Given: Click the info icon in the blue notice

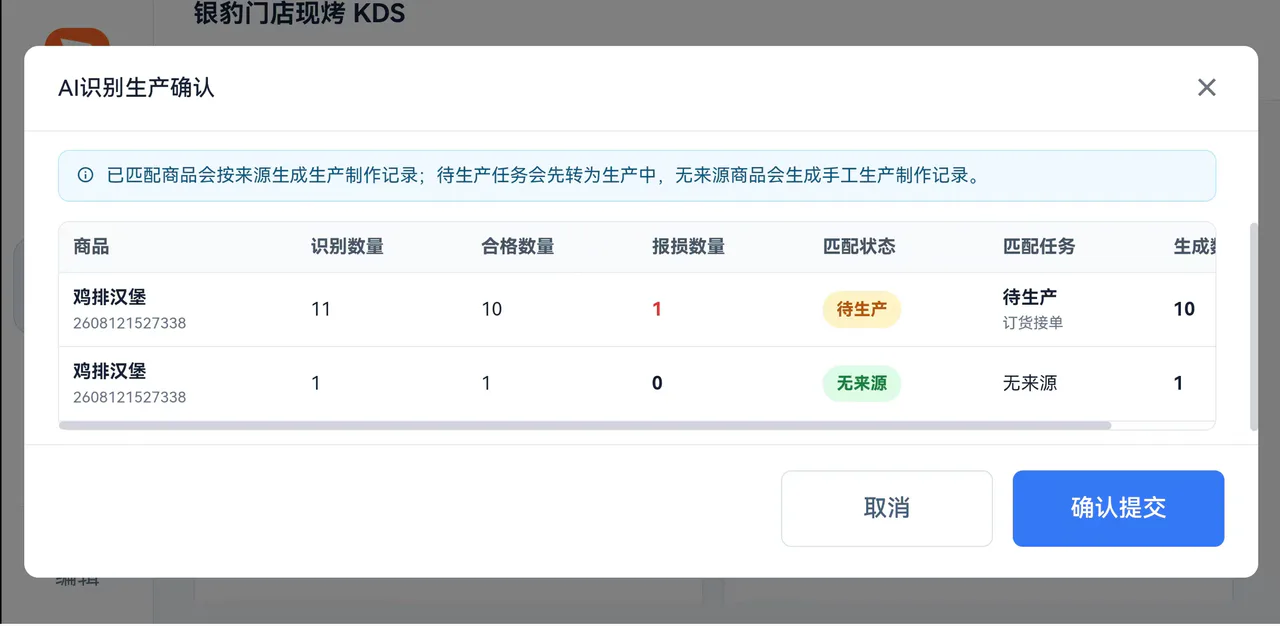Looking at the screenshot, I should pos(86,175).
